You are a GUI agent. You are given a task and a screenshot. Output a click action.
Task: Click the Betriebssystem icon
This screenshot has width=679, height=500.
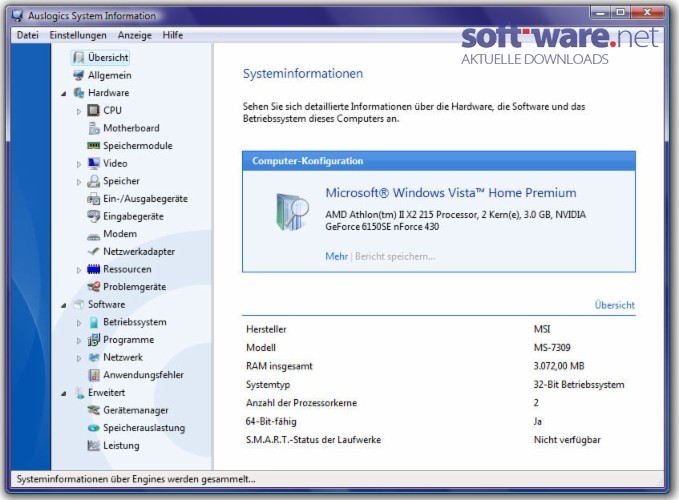tap(94, 322)
